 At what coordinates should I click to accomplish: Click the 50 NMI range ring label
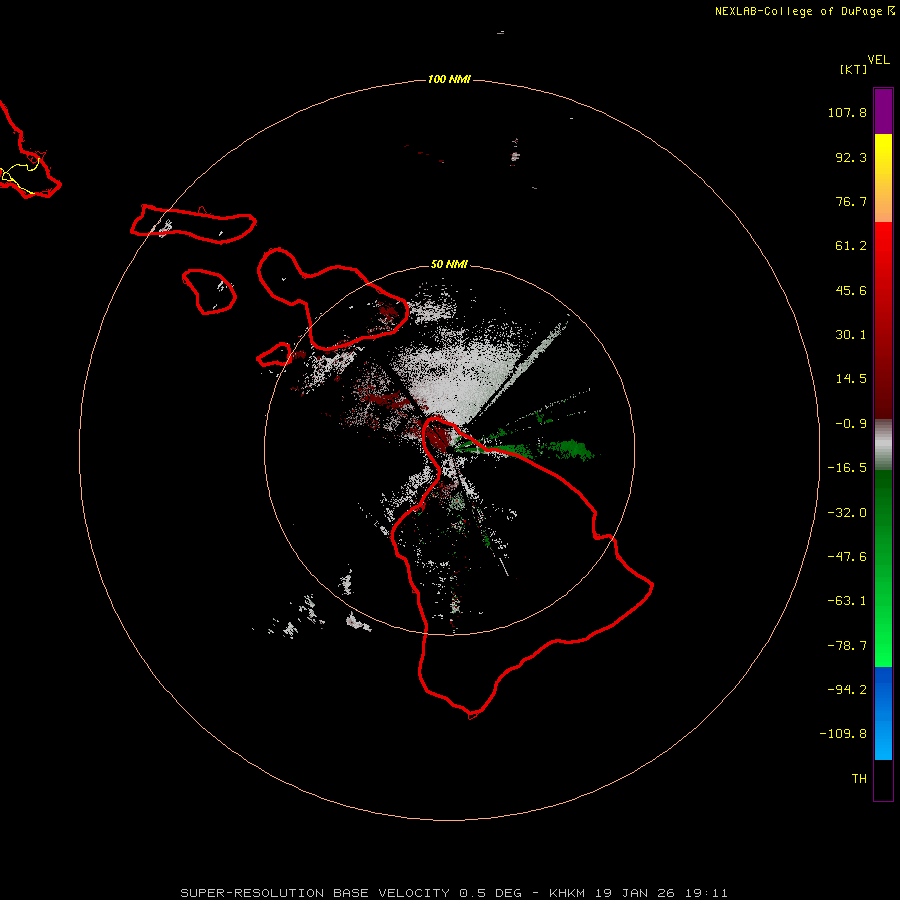tap(449, 264)
